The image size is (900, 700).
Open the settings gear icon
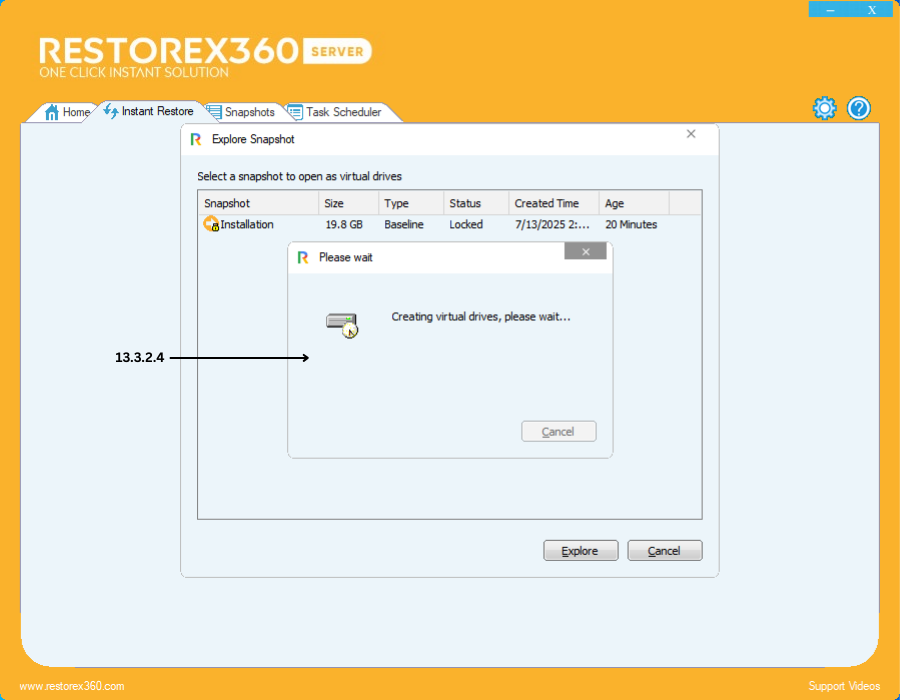pos(824,108)
